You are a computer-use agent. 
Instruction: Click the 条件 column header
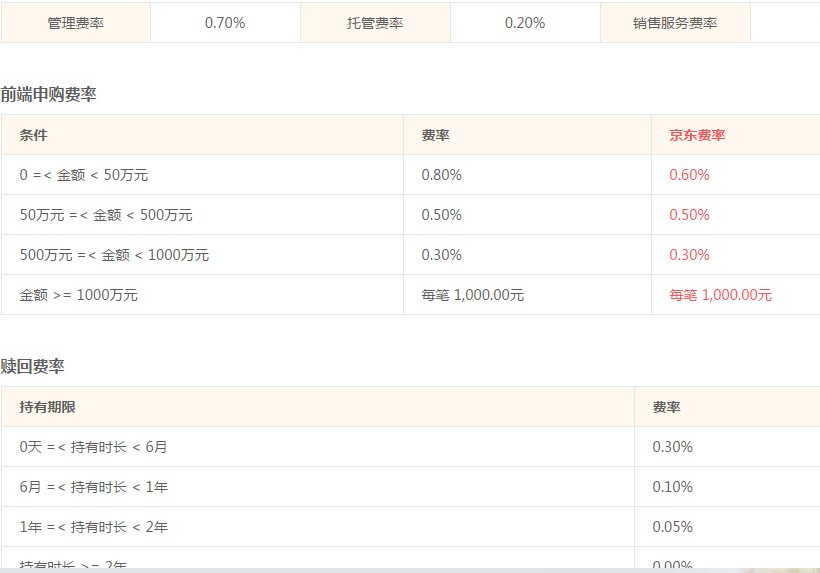pyautogui.click(x=34, y=135)
